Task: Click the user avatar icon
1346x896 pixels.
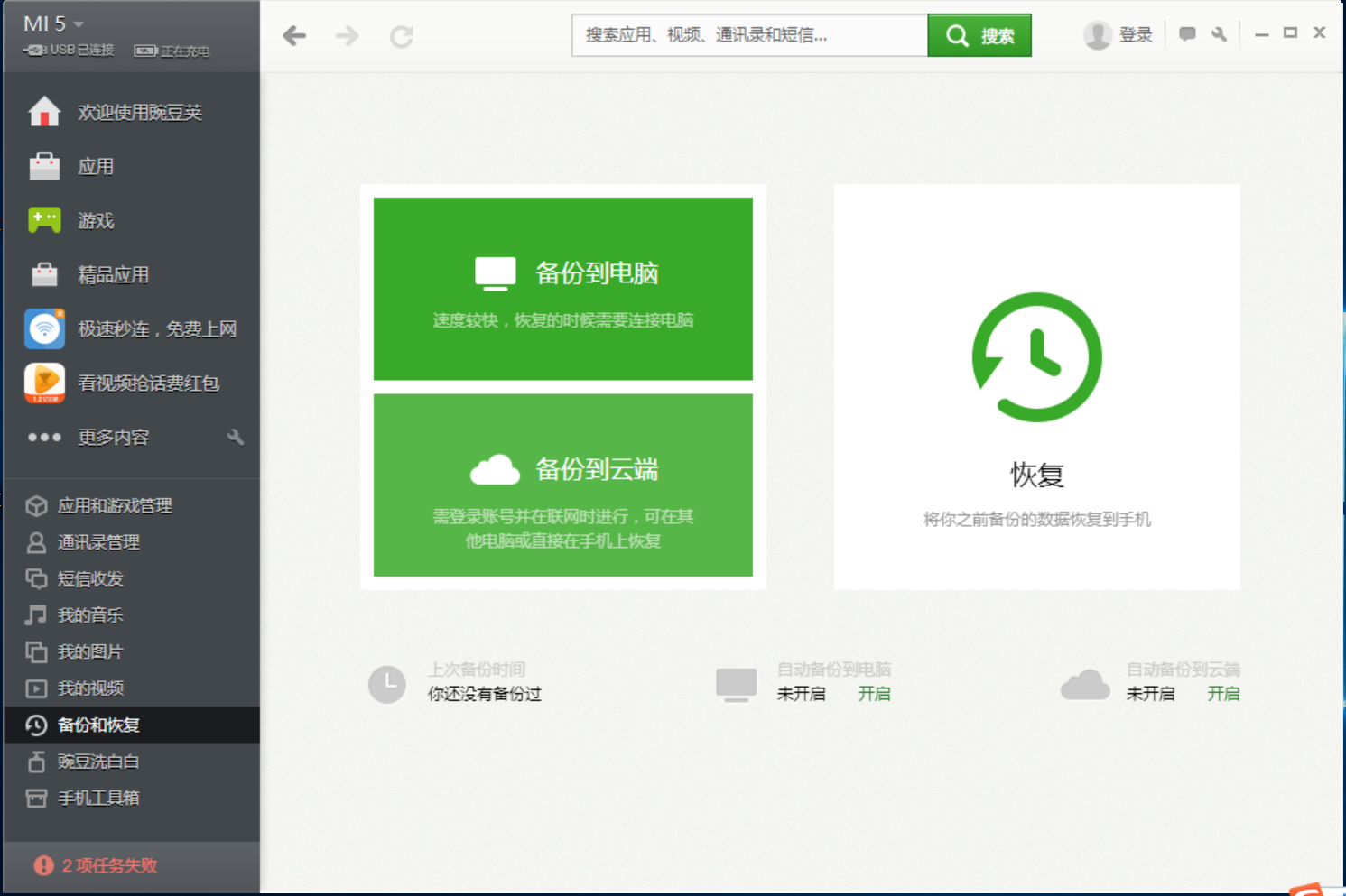Action: tap(1098, 35)
